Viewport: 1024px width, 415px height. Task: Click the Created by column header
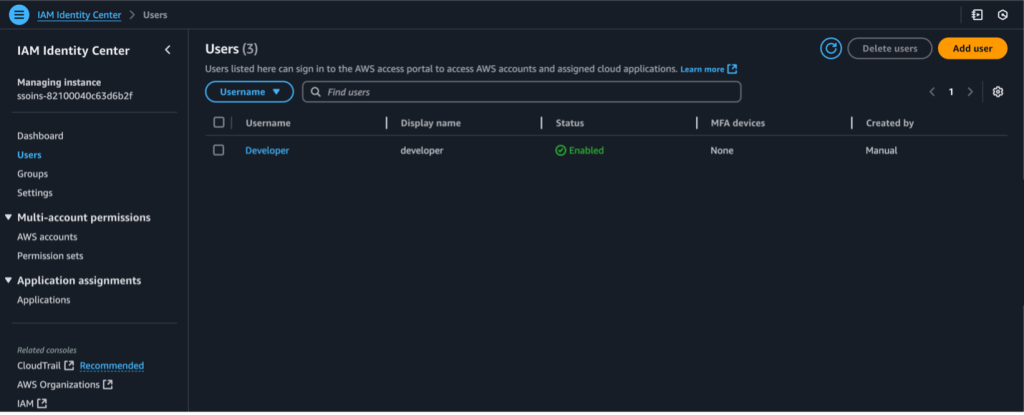(x=889, y=123)
